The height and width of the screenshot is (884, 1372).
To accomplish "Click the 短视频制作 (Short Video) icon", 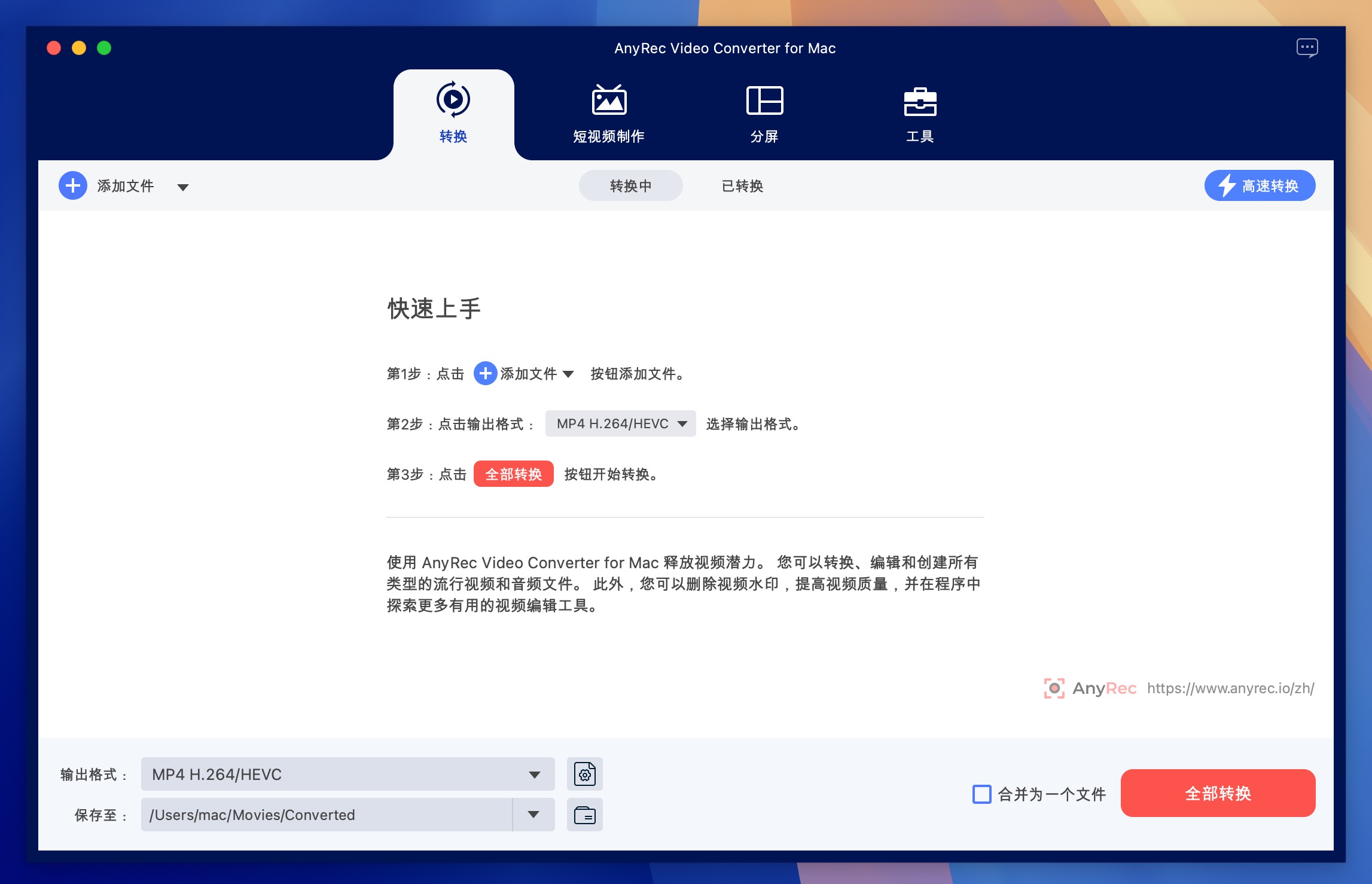I will 608,110.
